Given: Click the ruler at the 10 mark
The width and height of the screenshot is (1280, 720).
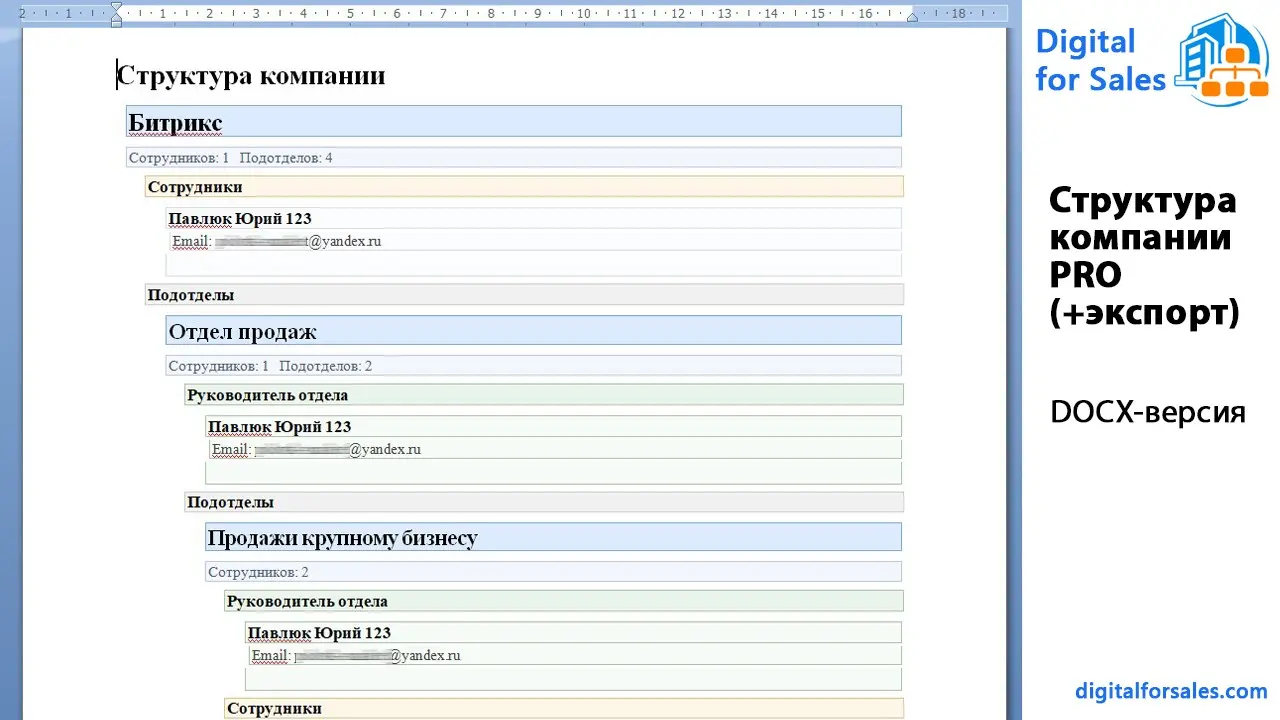Looking at the screenshot, I should pyautogui.click(x=584, y=14).
